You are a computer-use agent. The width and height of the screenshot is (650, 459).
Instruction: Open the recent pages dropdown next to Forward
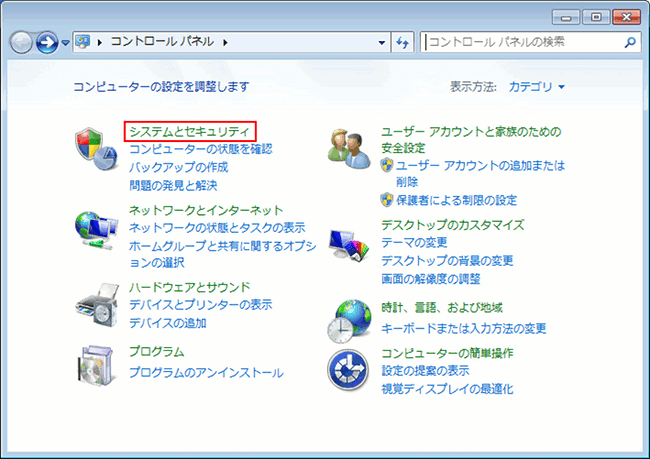(x=66, y=43)
